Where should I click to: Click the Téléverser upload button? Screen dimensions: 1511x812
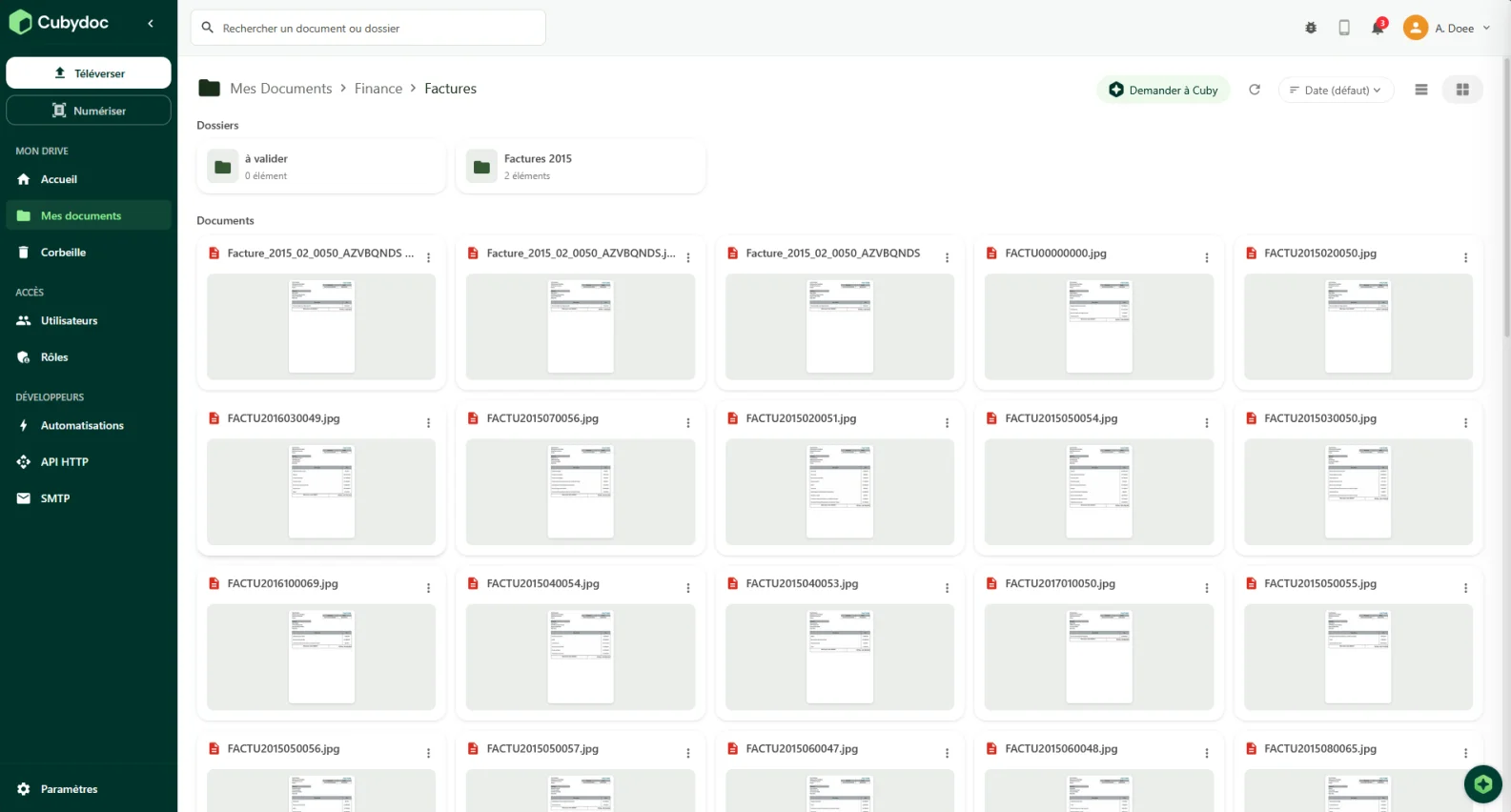coord(89,73)
